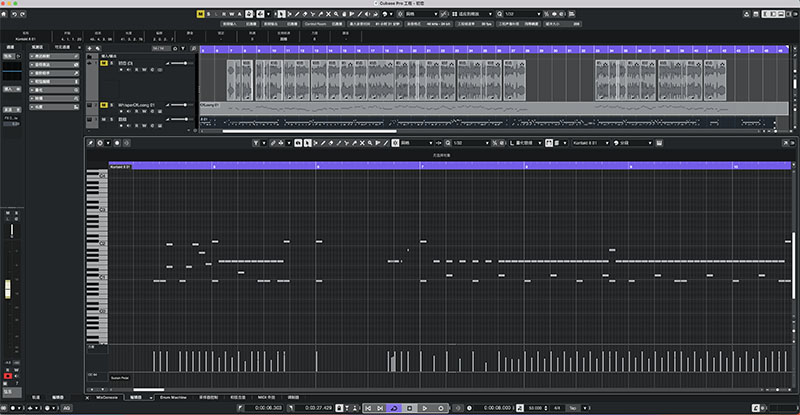Open the project quantize 1/32 dropdown
The image size is (800, 415).
[x=522, y=14]
